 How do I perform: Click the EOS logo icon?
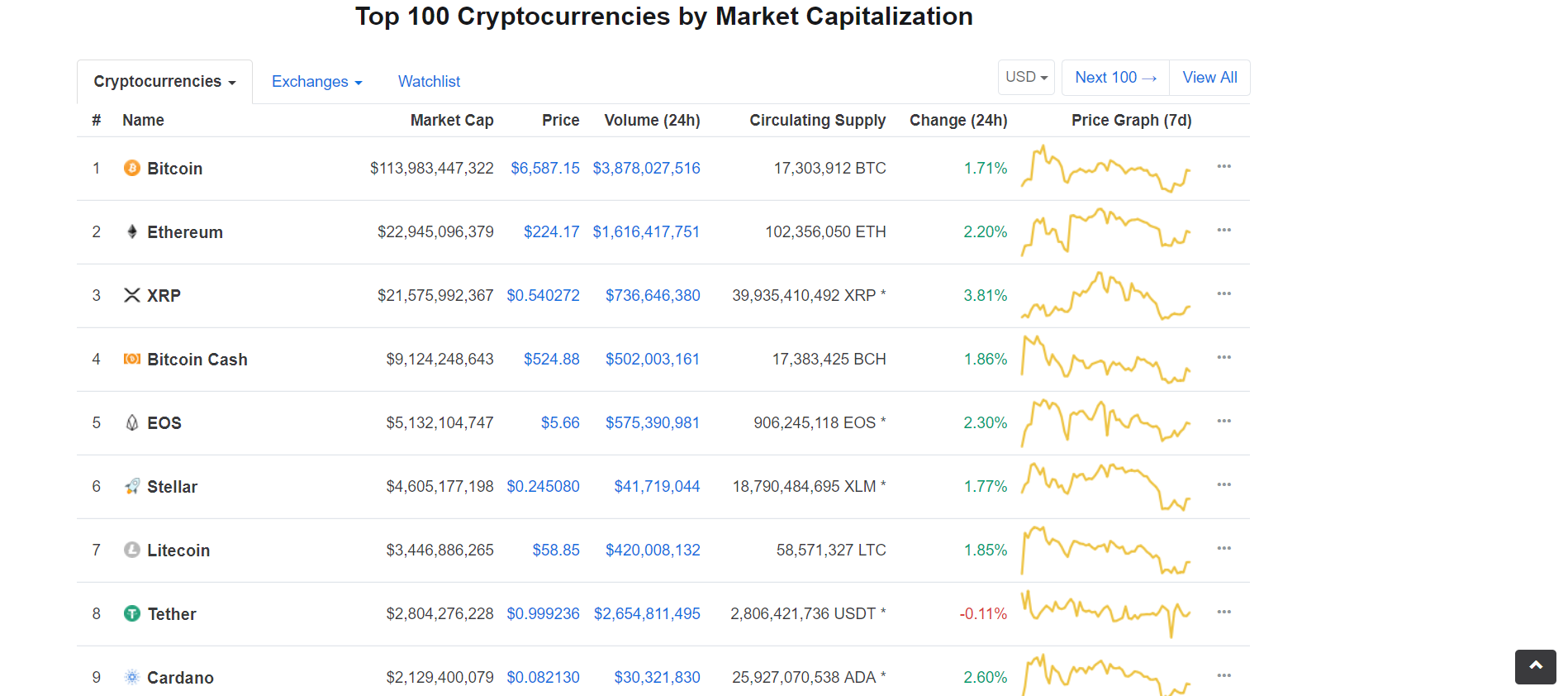(131, 423)
